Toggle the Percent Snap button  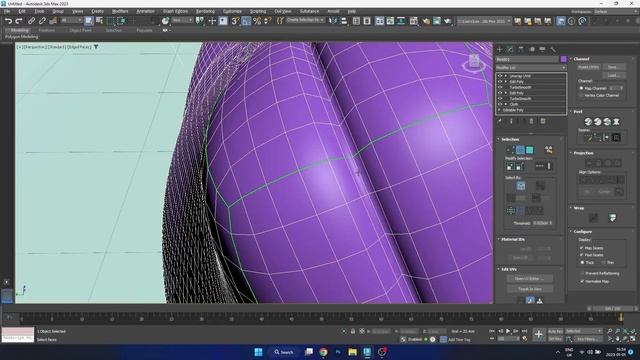coord(257,21)
